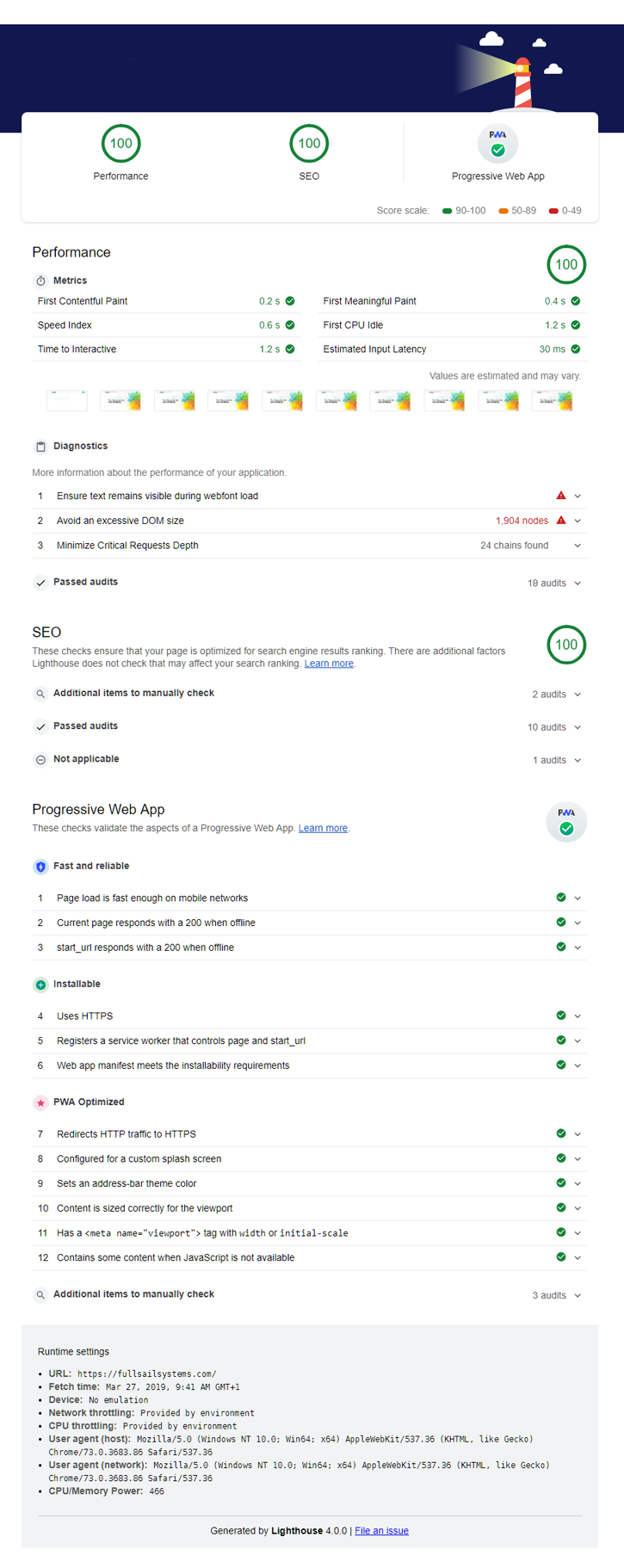Open the SEO Learn more link
624x1568 pixels.
pos(329,664)
